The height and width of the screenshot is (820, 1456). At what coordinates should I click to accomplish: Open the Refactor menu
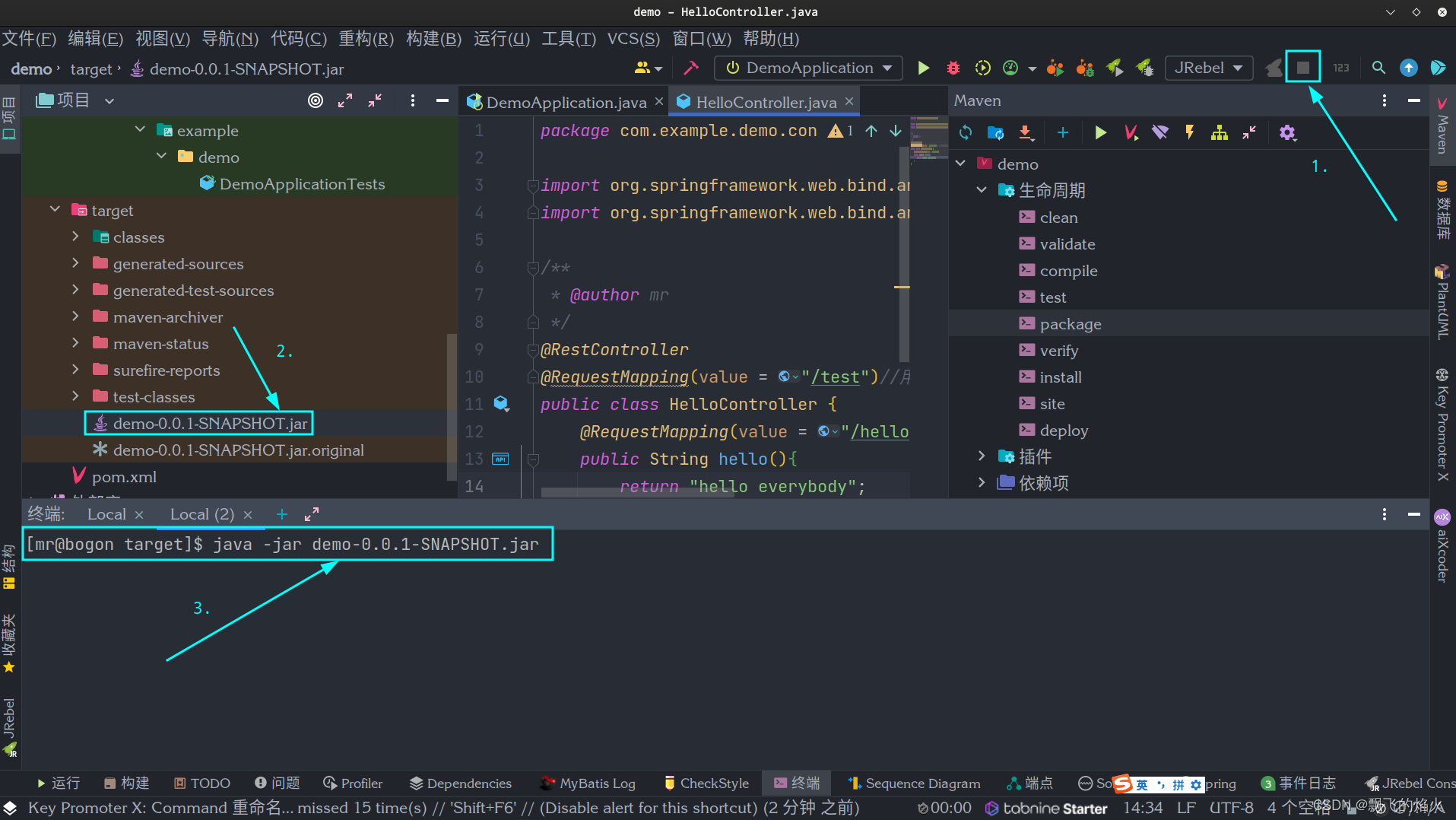[x=366, y=39]
